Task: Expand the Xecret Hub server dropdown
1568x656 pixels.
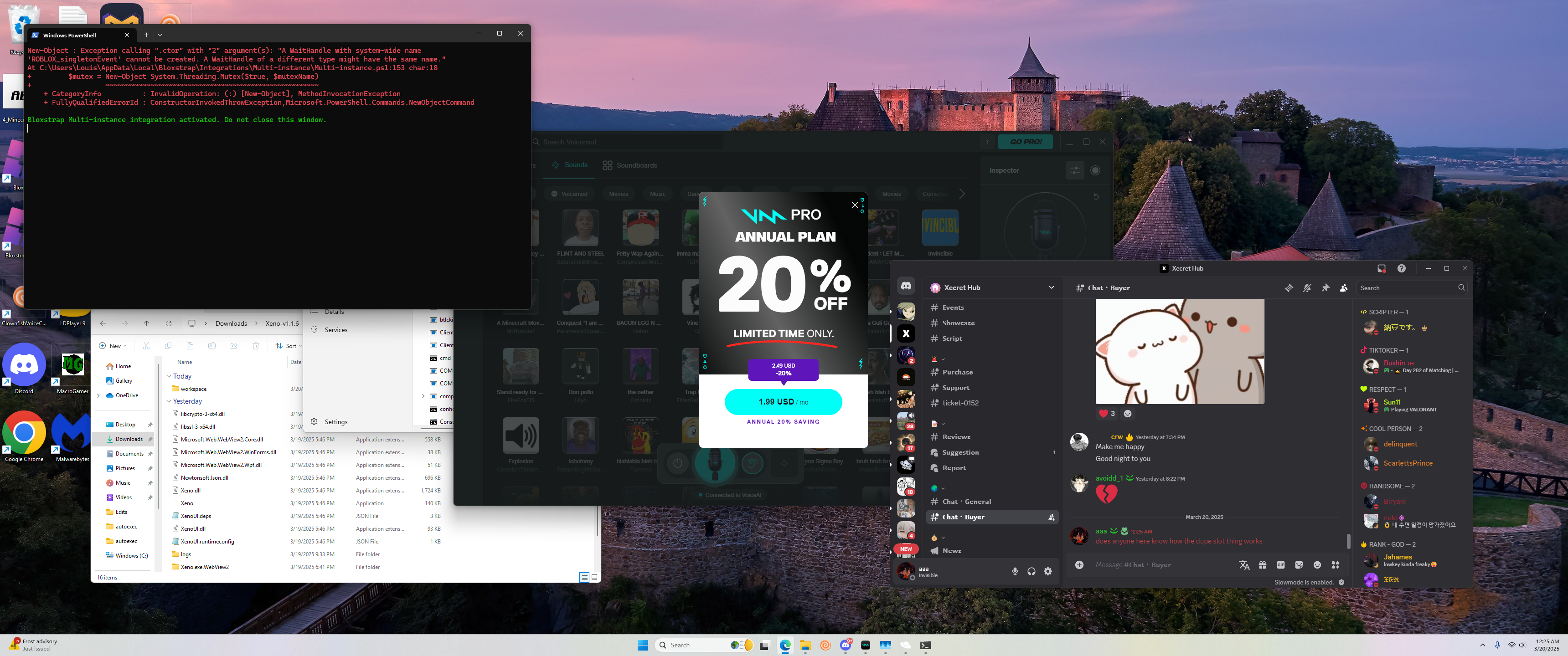Action: click(x=1051, y=288)
